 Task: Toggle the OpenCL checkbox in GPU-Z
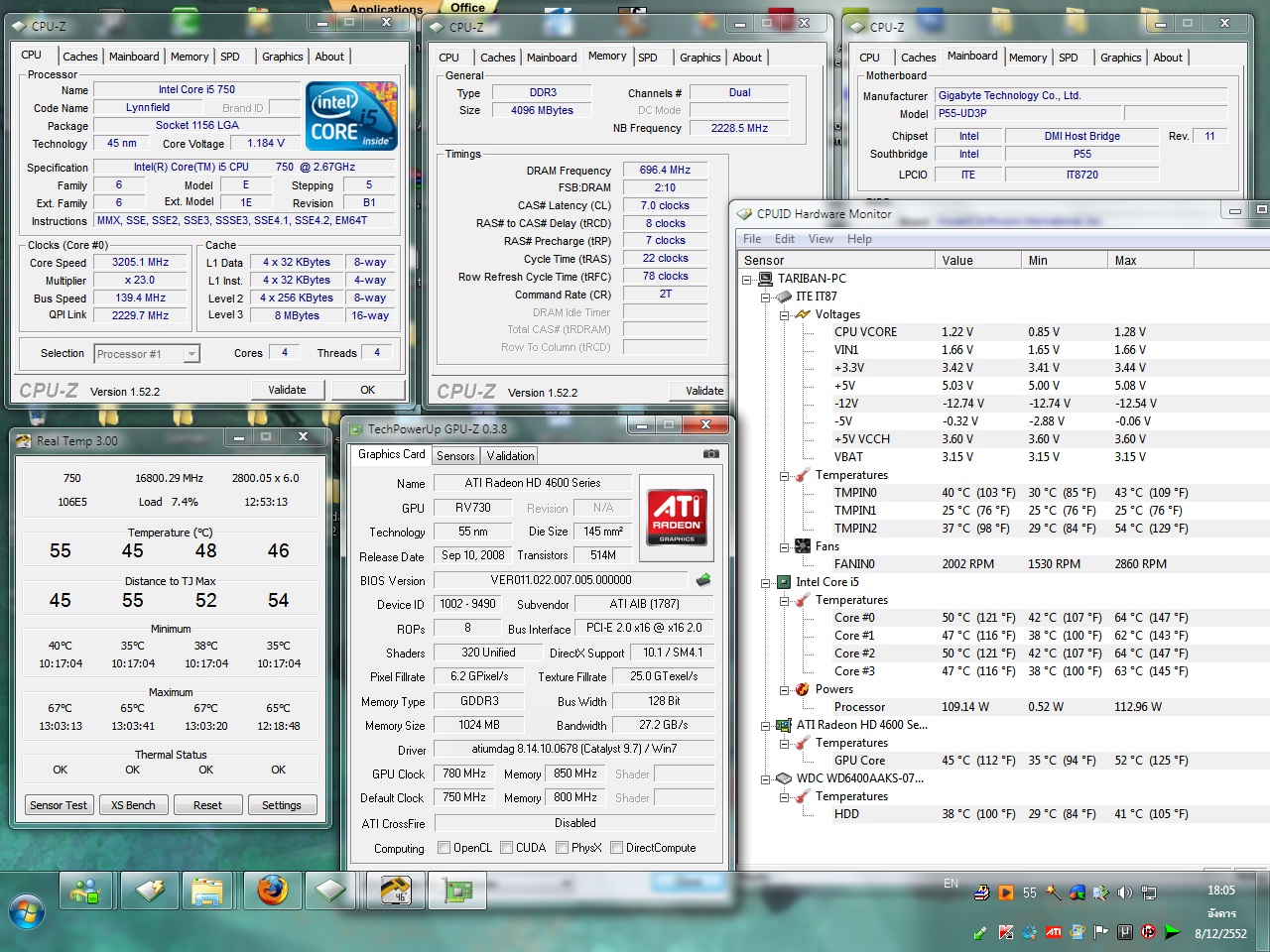pyautogui.click(x=444, y=848)
